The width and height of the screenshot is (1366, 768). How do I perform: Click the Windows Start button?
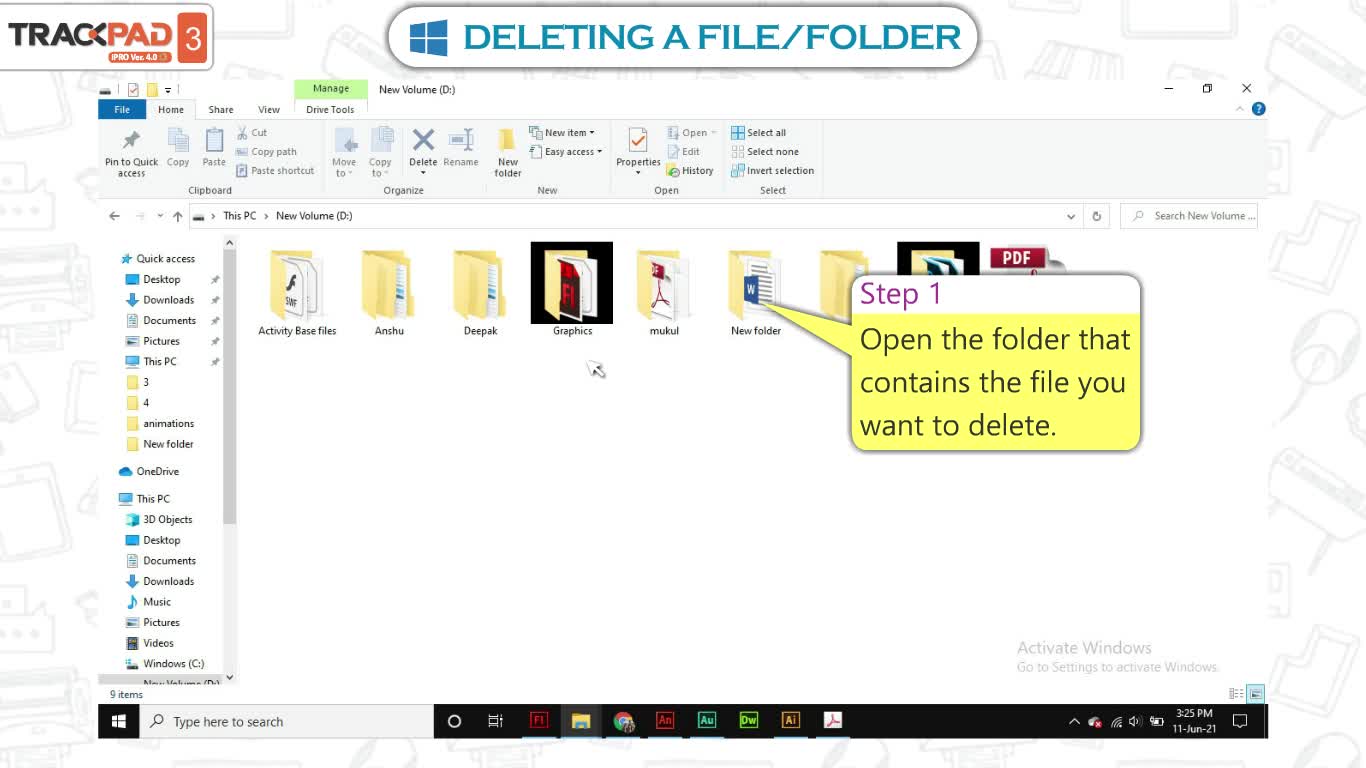coord(119,721)
